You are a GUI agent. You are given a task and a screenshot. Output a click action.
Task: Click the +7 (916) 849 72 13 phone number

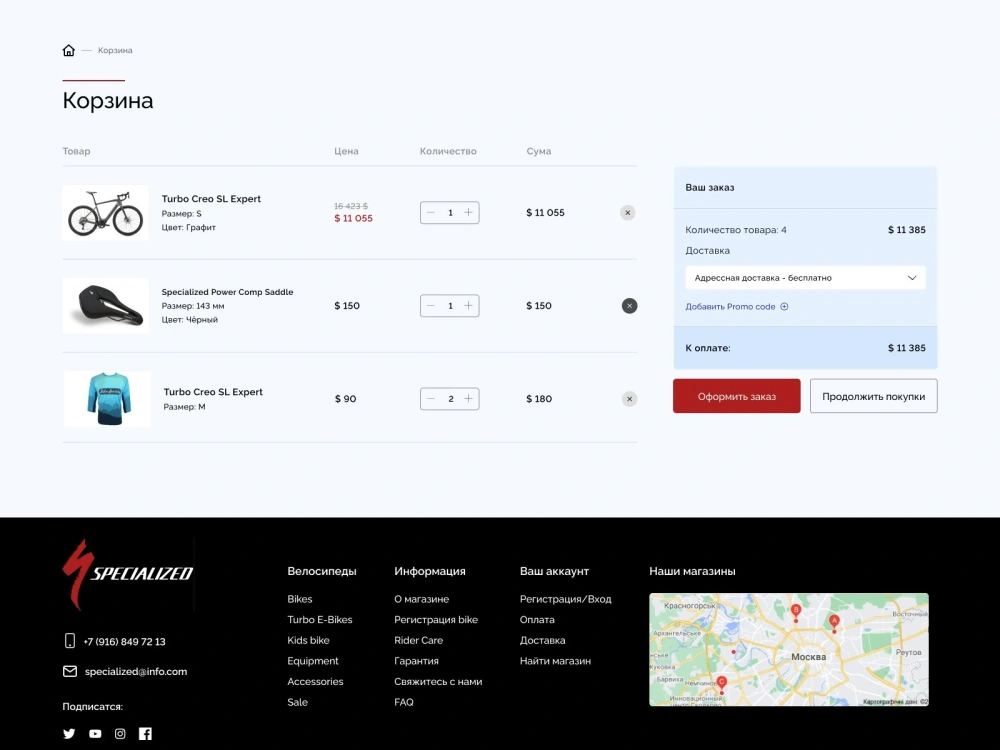pyautogui.click(x=124, y=642)
